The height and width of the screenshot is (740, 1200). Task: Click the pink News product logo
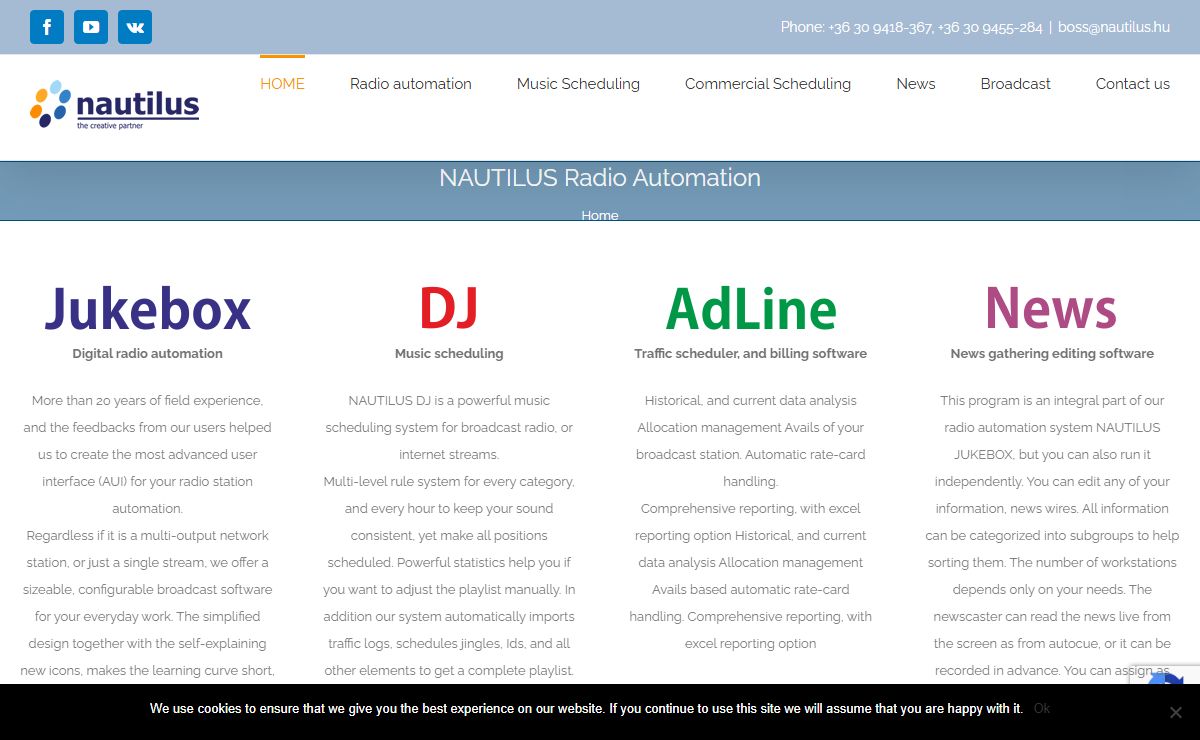(1051, 308)
